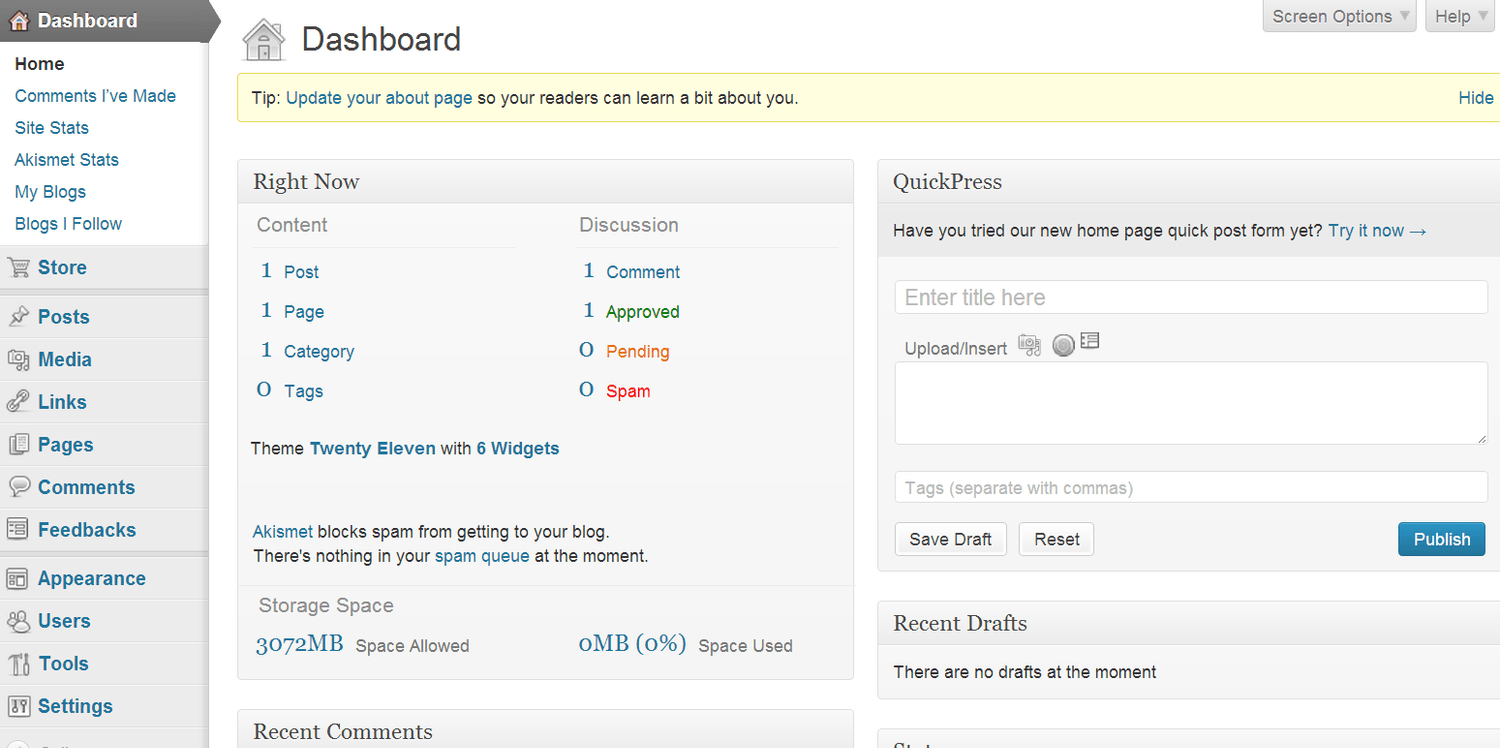1500x748 pixels.
Task: Open the Media menu in the sidebar
Action: pyautogui.click(x=65, y=360)
